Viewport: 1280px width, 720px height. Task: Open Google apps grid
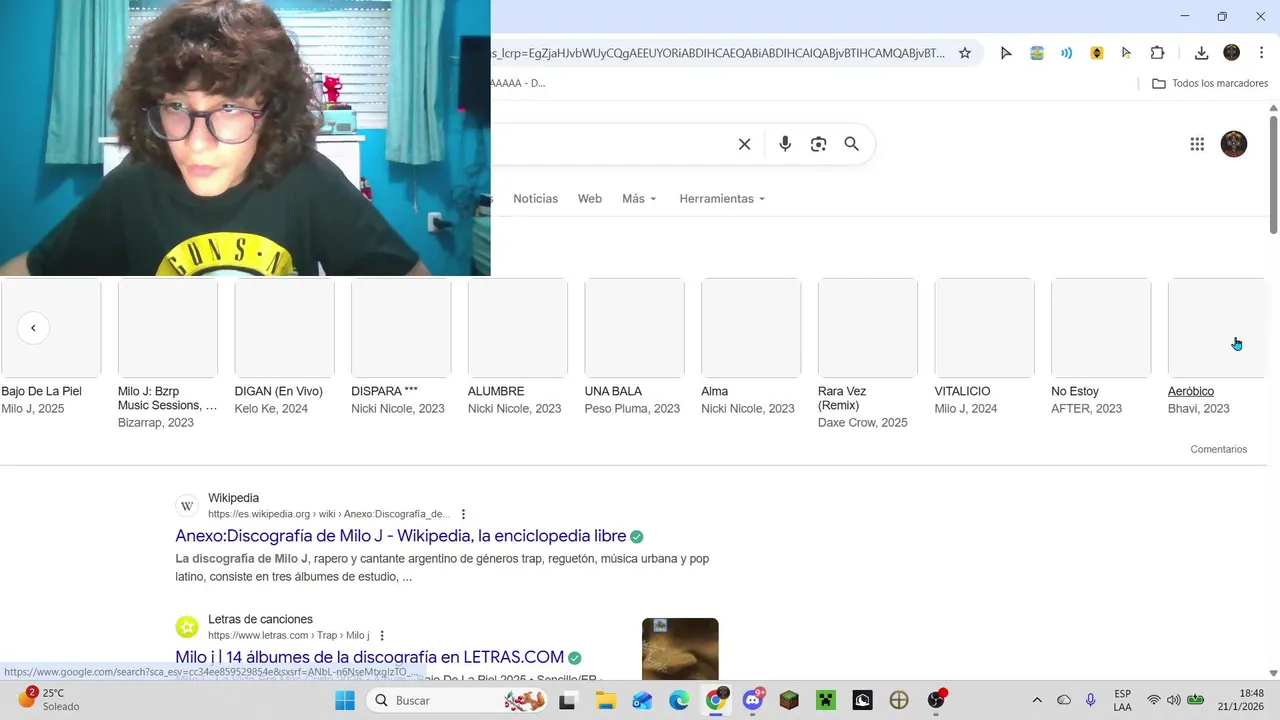[1197, 144]
